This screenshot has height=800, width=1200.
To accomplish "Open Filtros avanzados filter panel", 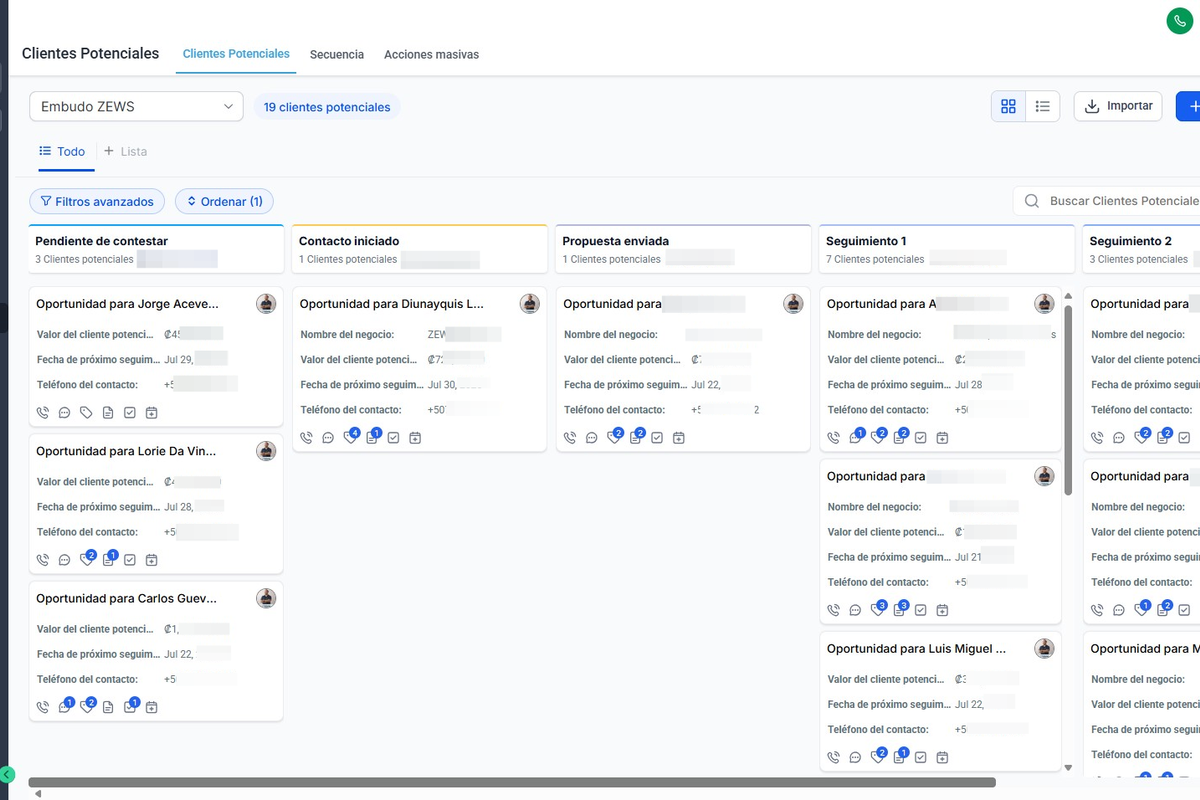I will click(x=97, y=201).
